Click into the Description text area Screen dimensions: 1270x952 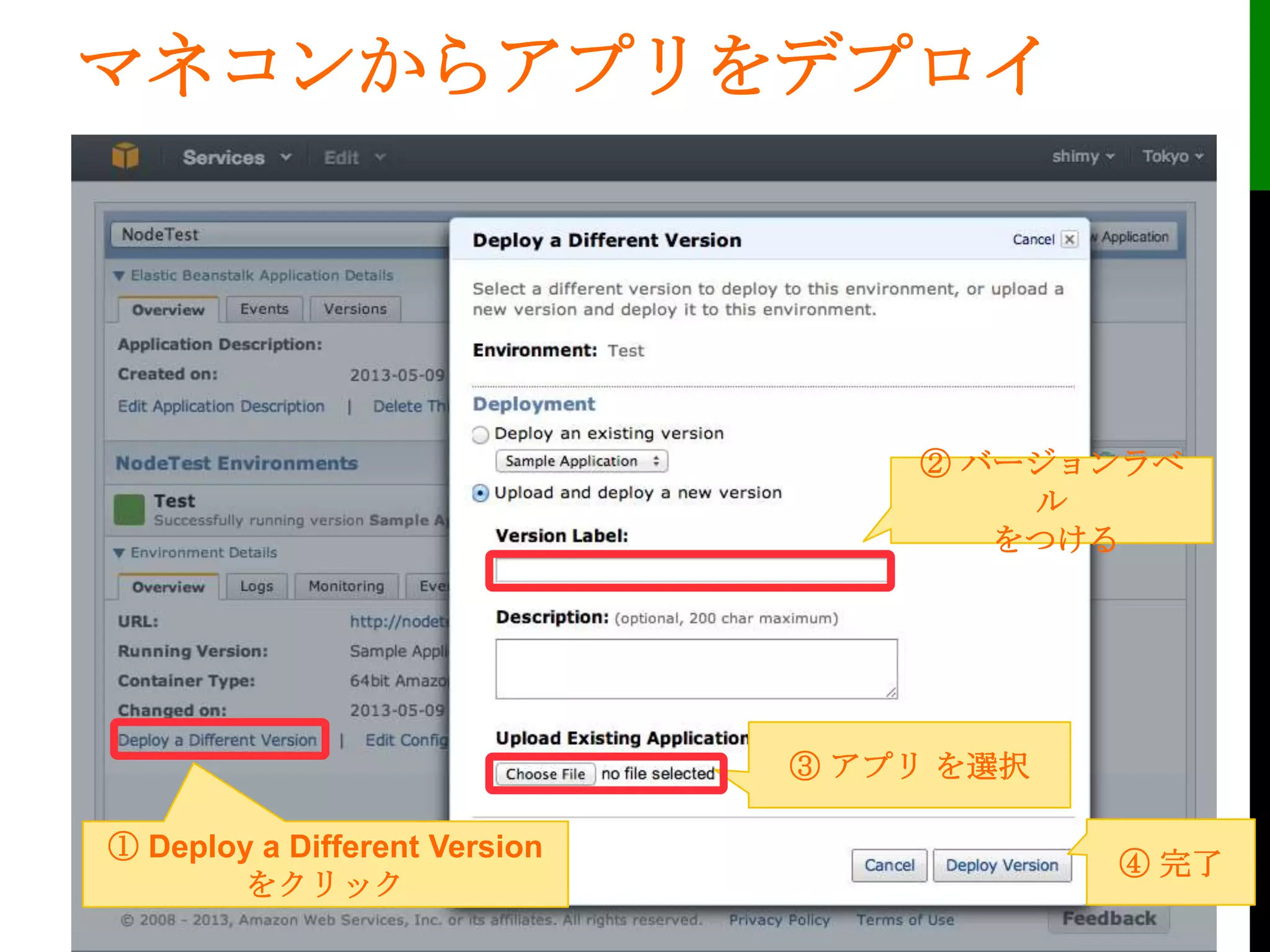point(696,669)
